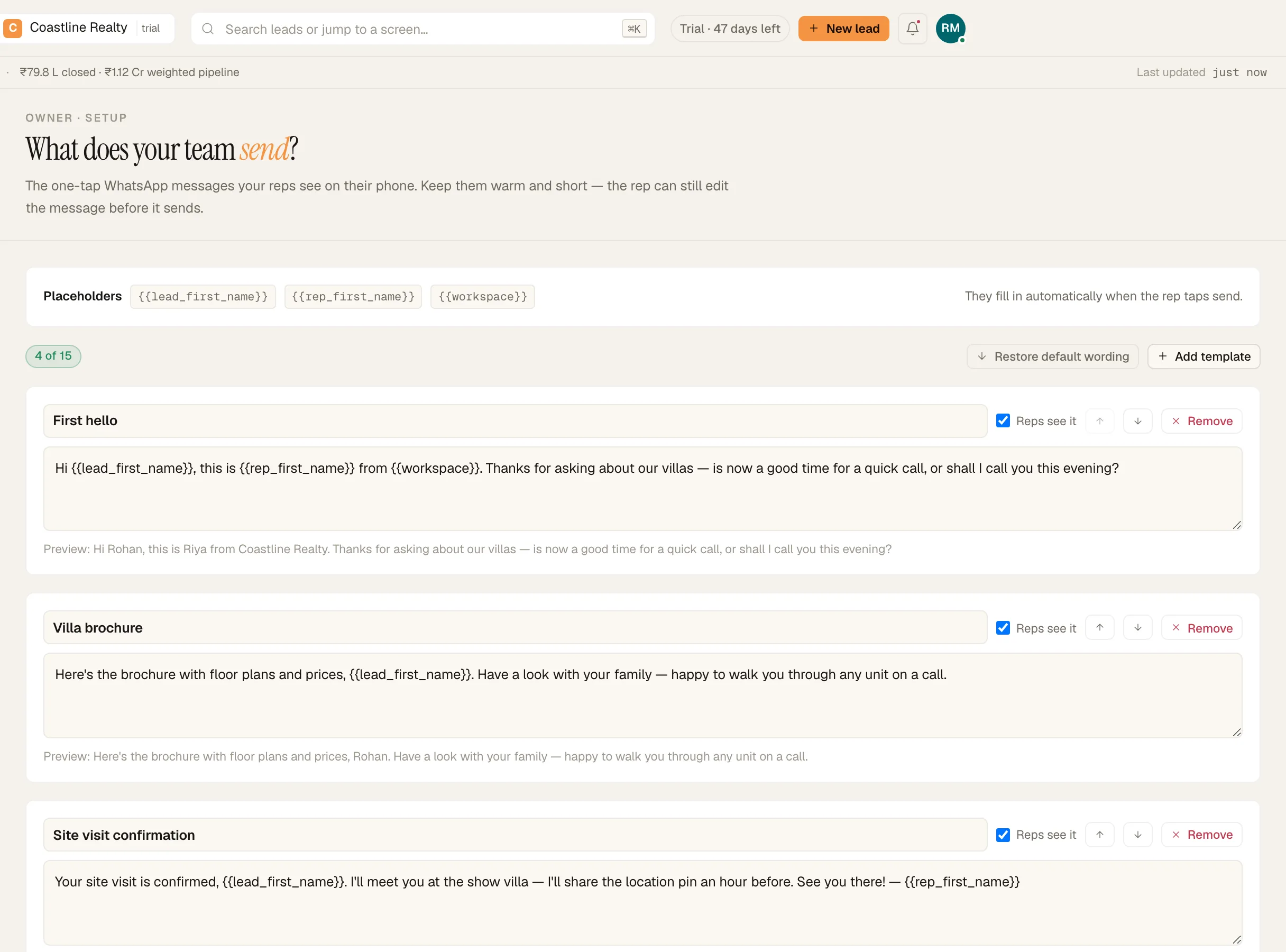This screenshot has height=952, width=1286.
Task: Edit the Villa brochure message body
Action: pyautogui.click(x=642, y=695)
